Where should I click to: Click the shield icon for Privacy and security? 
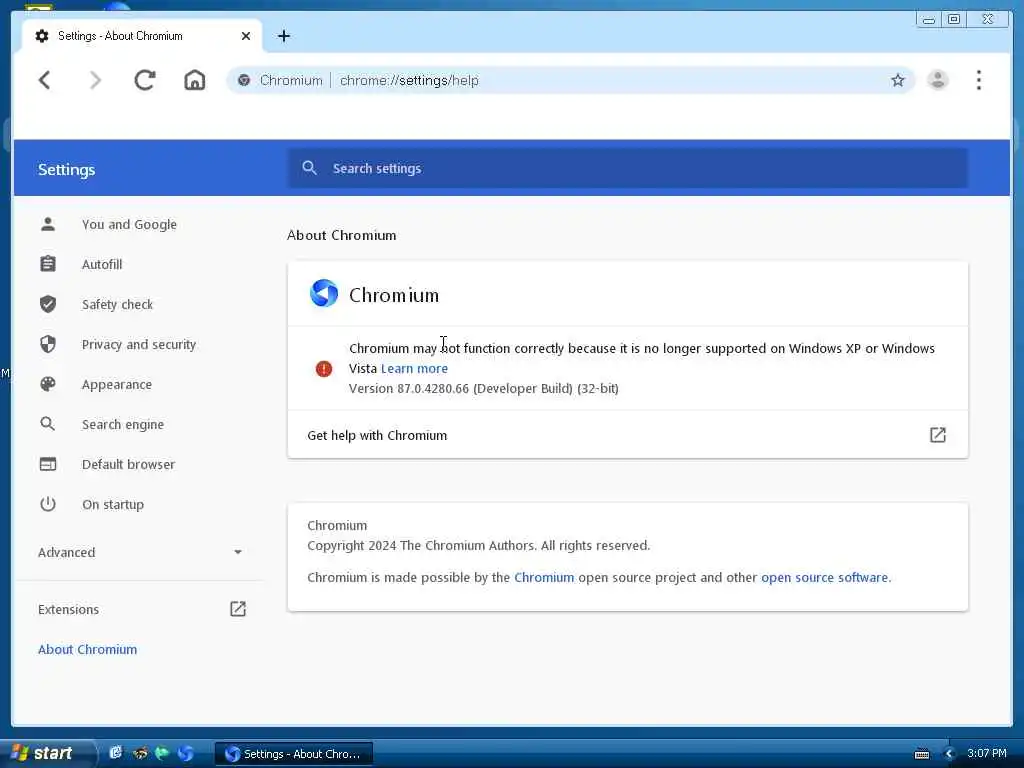click(48, 344)
